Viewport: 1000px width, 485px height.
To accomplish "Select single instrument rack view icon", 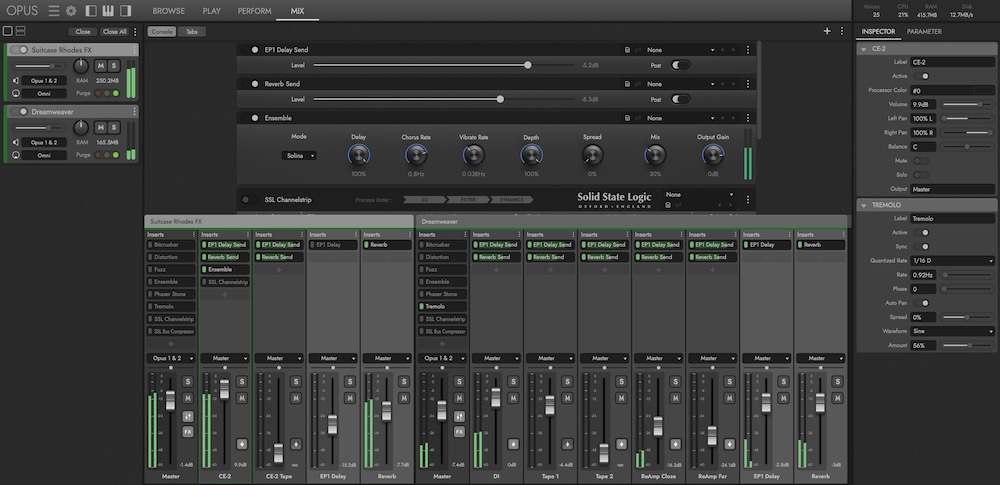I will (8, 31).
